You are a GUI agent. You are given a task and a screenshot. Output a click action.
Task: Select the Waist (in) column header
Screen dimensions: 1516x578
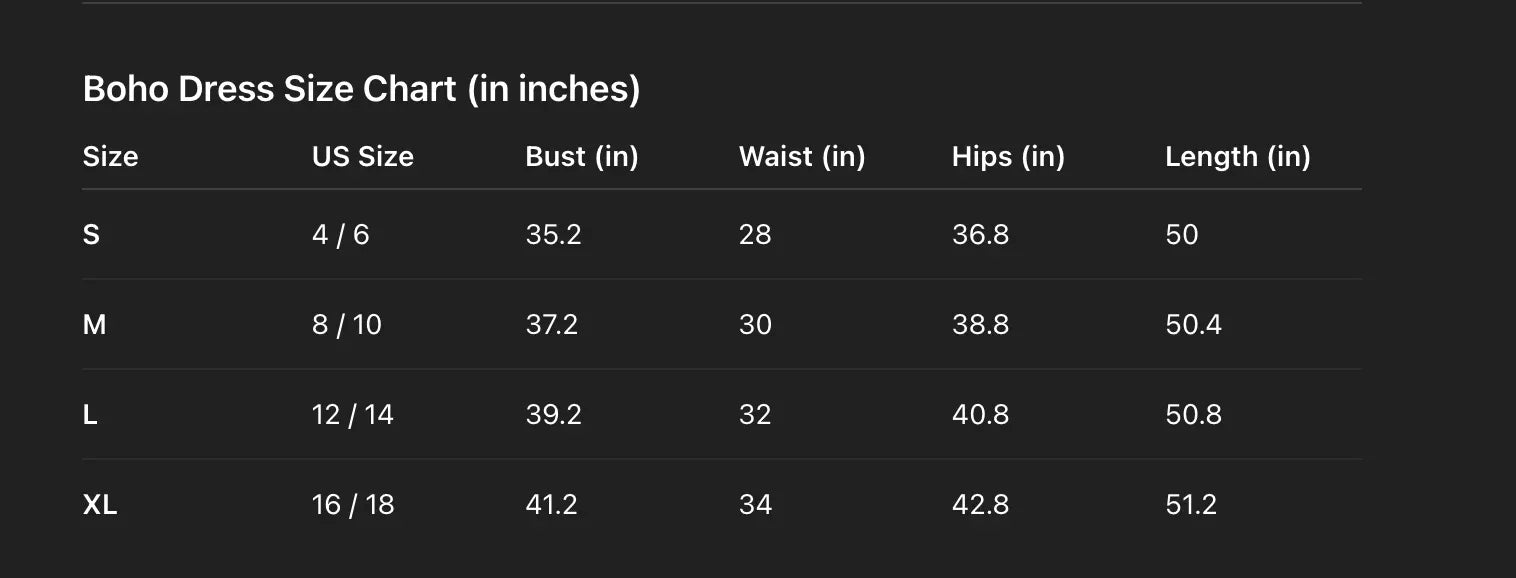click(801, 156)
